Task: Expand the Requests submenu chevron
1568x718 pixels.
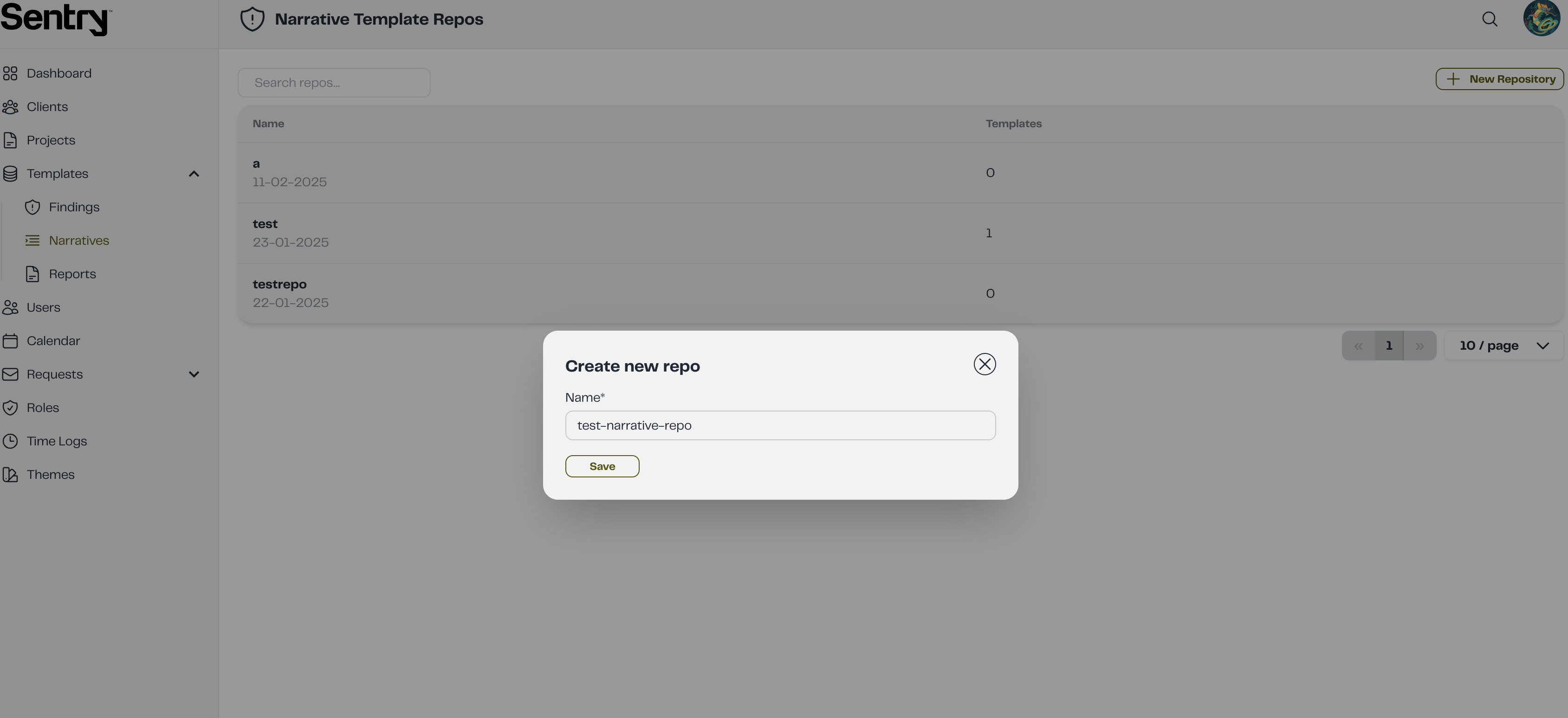Action: point(194,374)
